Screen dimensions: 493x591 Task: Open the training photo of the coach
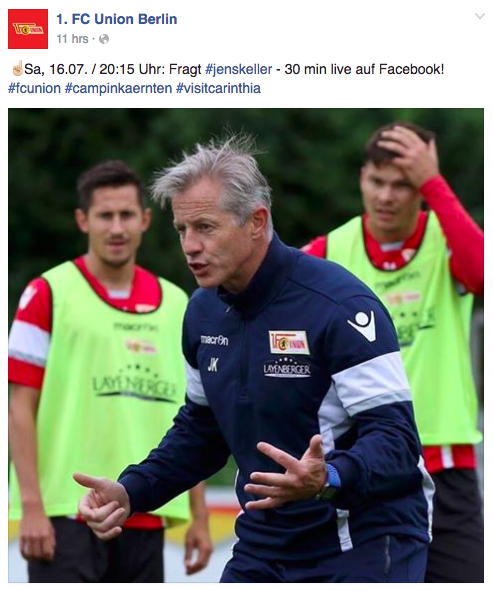point(246,345)
